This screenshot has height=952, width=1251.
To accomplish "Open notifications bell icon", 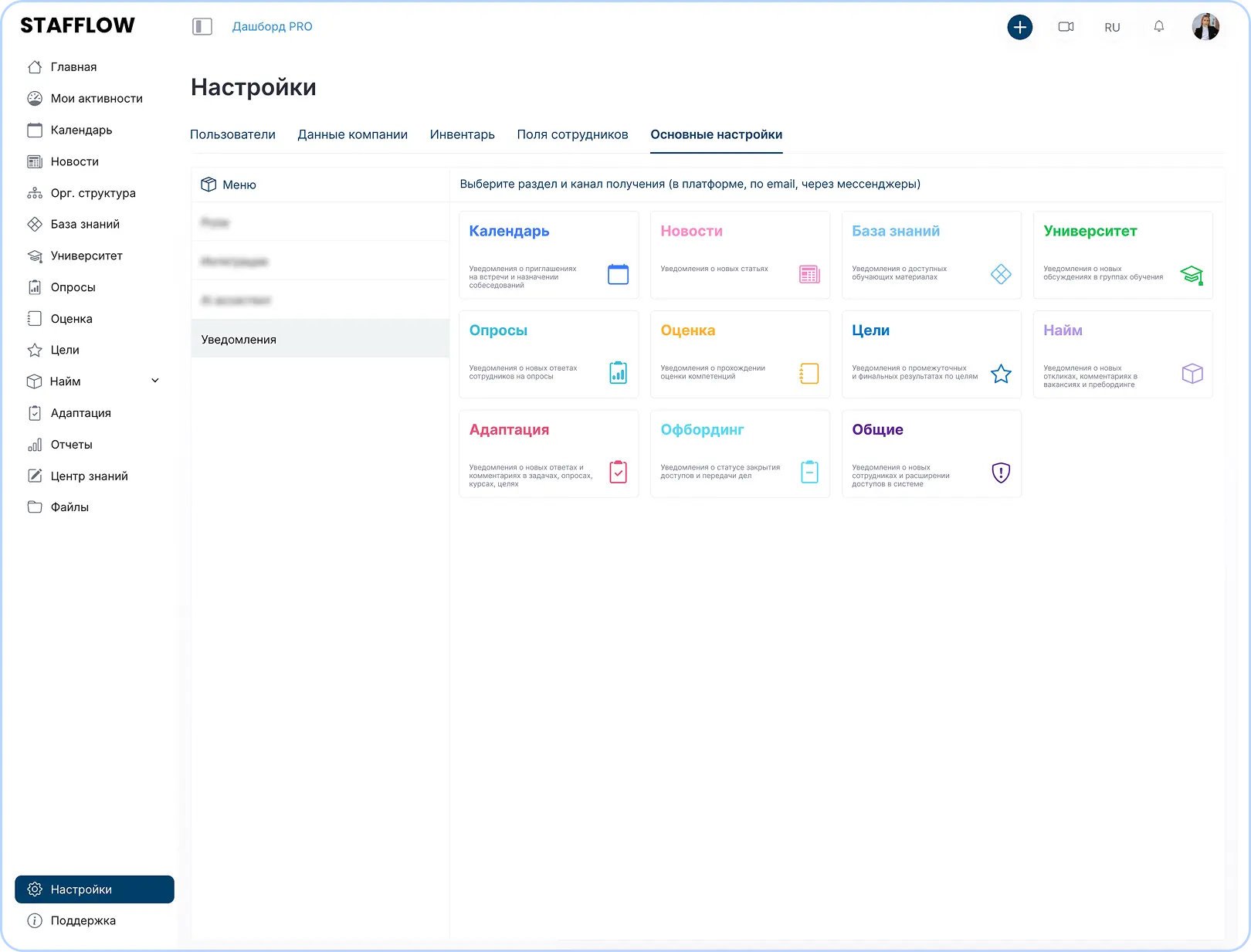I will tap(1158, 27).
